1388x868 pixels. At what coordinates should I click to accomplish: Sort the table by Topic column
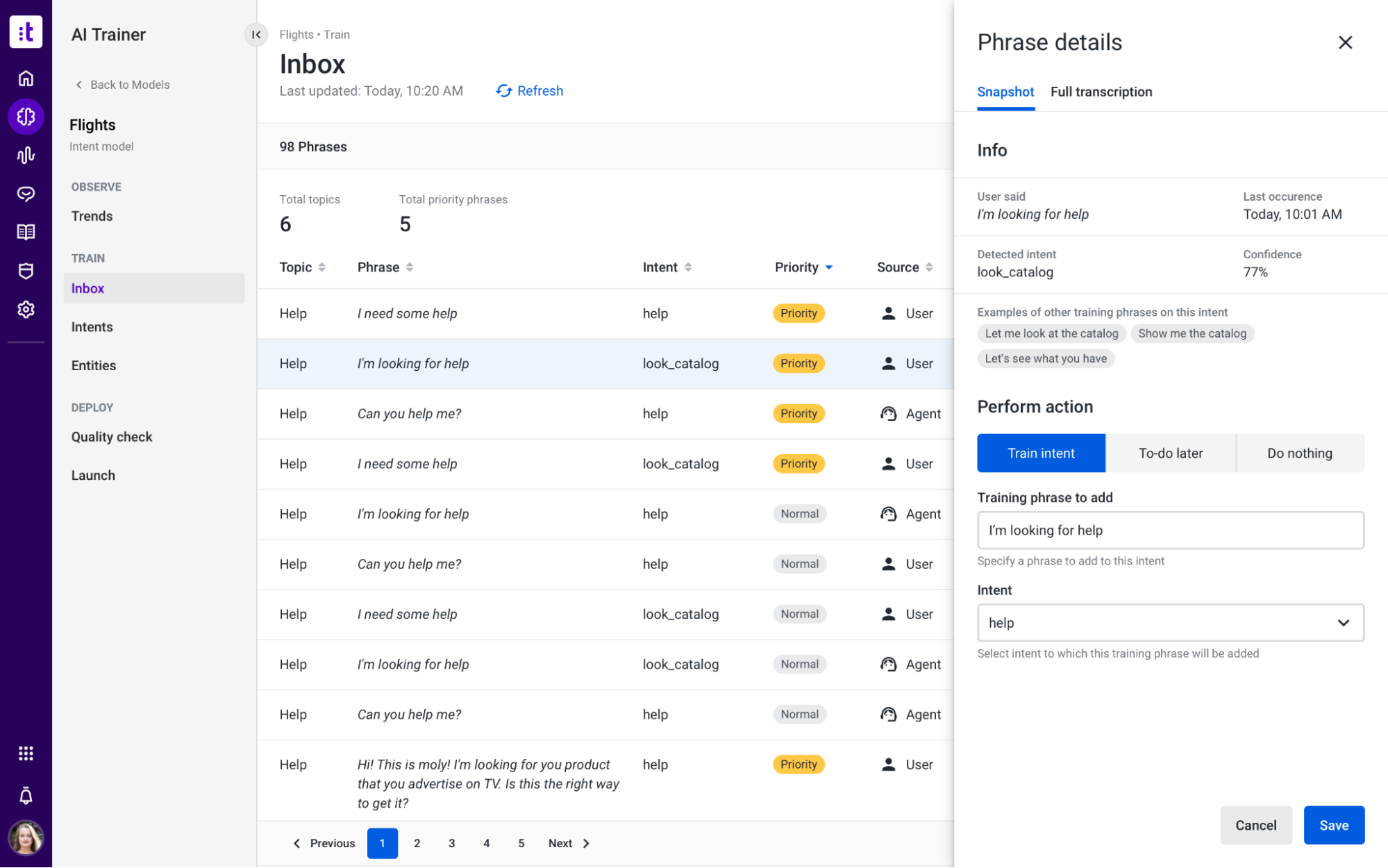pyautogui.click(x=302, y=267)
